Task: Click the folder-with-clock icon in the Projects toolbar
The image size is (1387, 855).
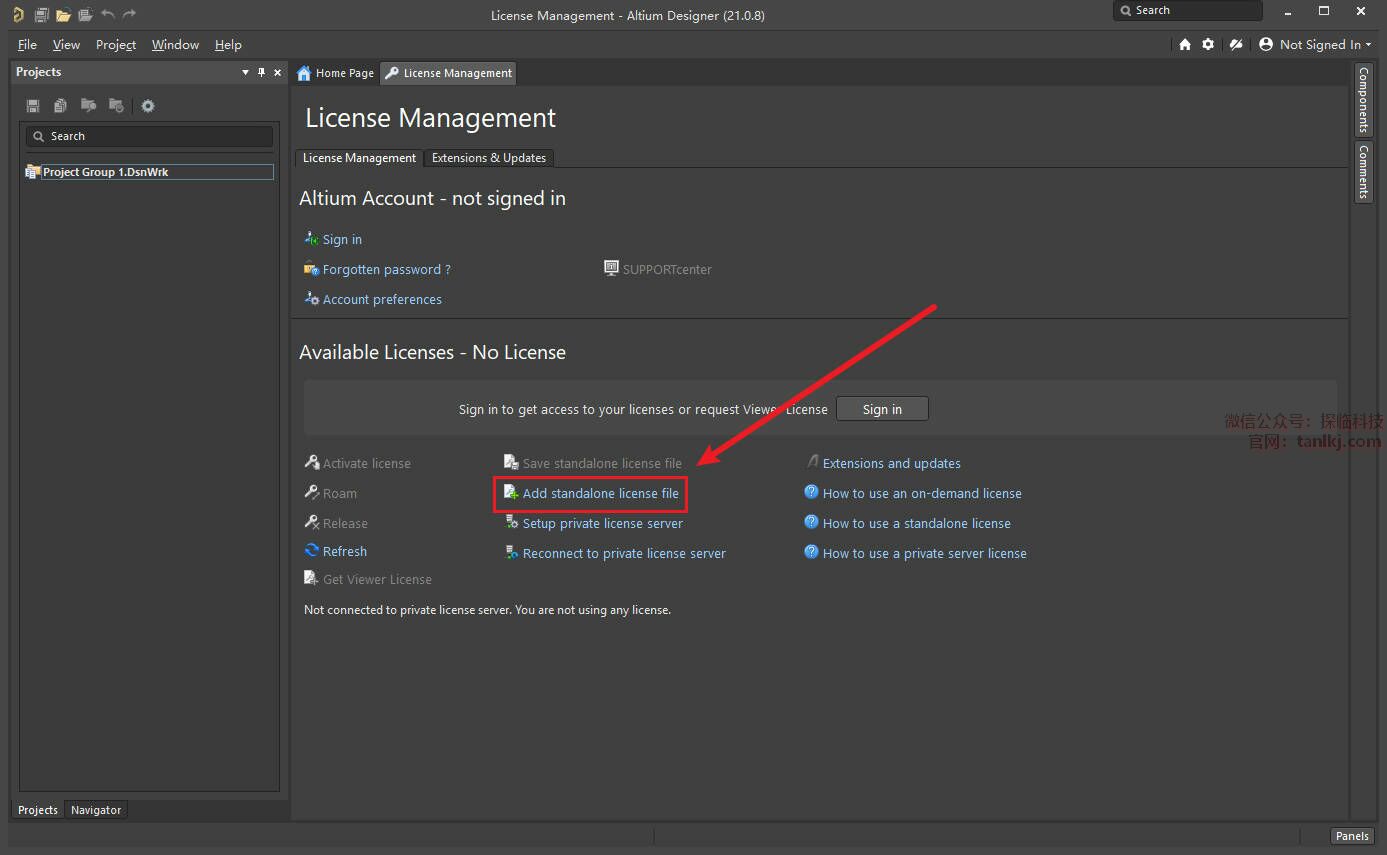Action: pos(116,105)
